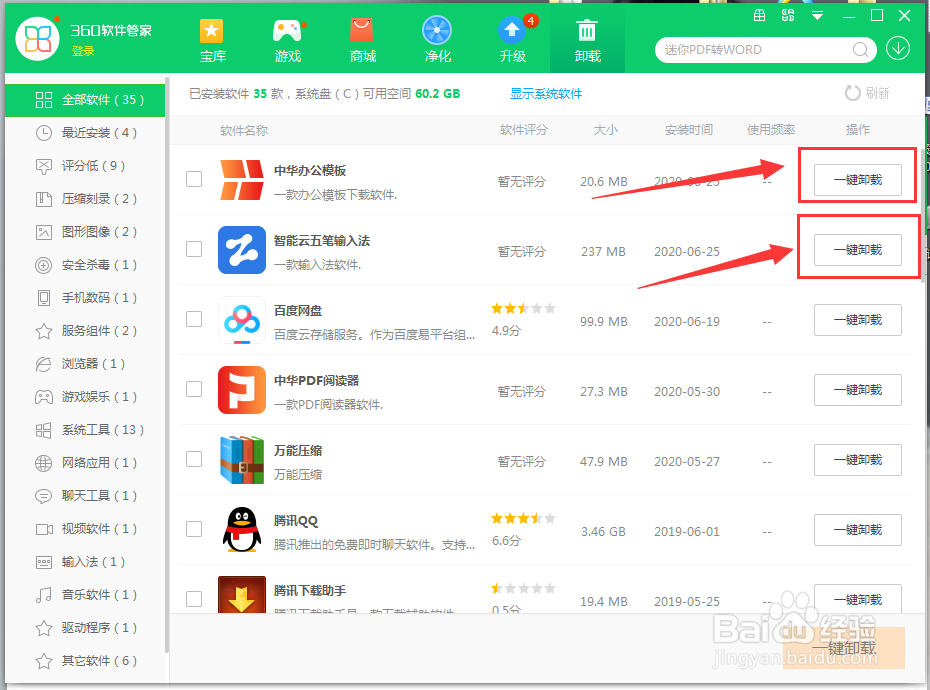
Task: Sort by 软件评分 column header
Action: tap(523, 130)
